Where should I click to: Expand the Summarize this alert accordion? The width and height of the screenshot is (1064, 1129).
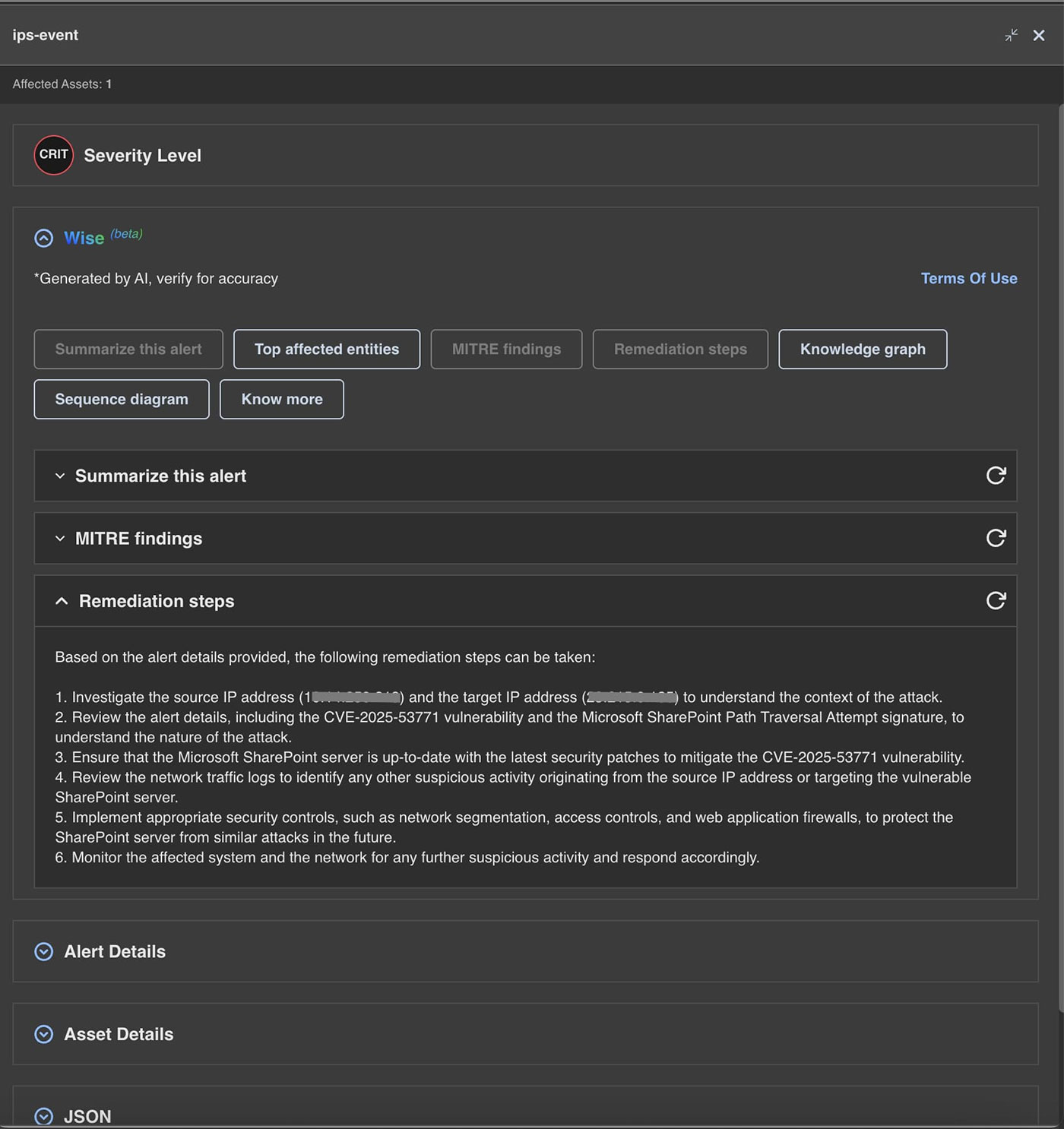pos(525,476)
